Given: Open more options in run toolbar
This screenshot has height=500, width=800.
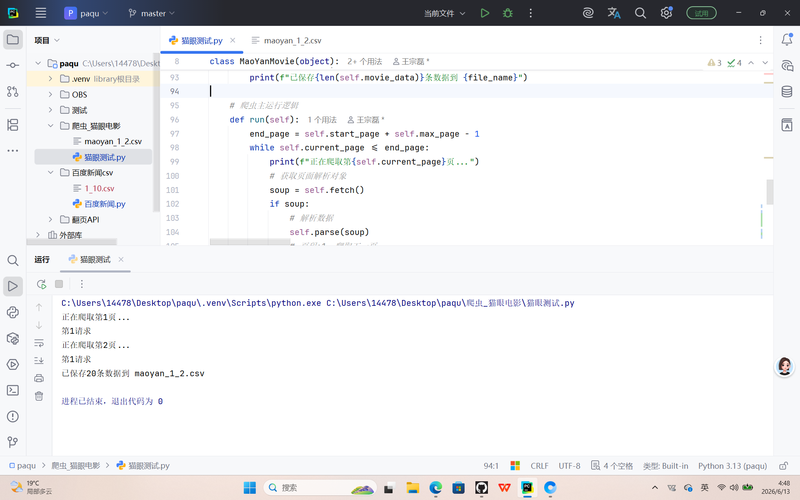Looking at the screenshot, I should [82, 284].
